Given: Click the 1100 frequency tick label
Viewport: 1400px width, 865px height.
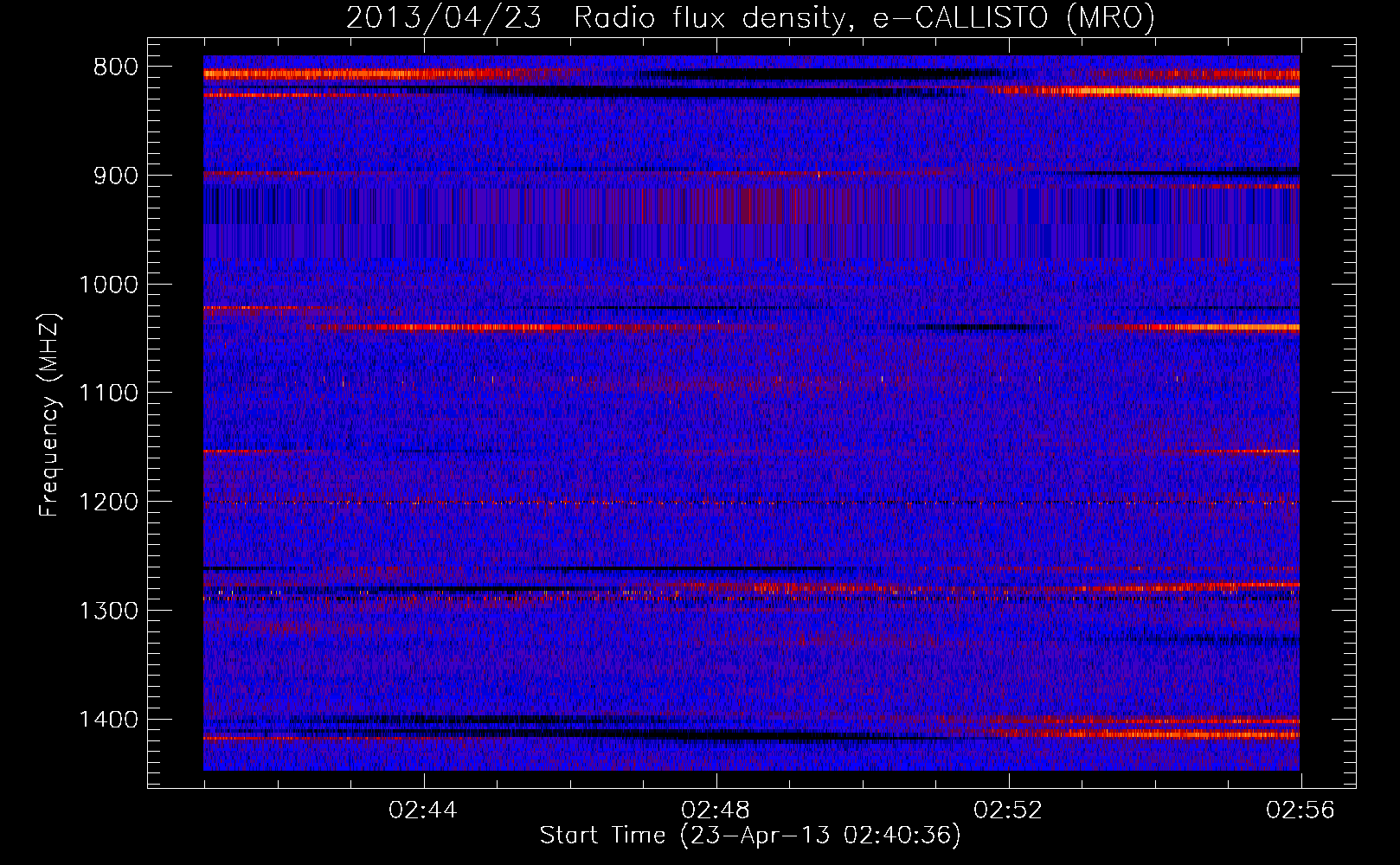Looking at the screenshot, I should pos(108,394).
